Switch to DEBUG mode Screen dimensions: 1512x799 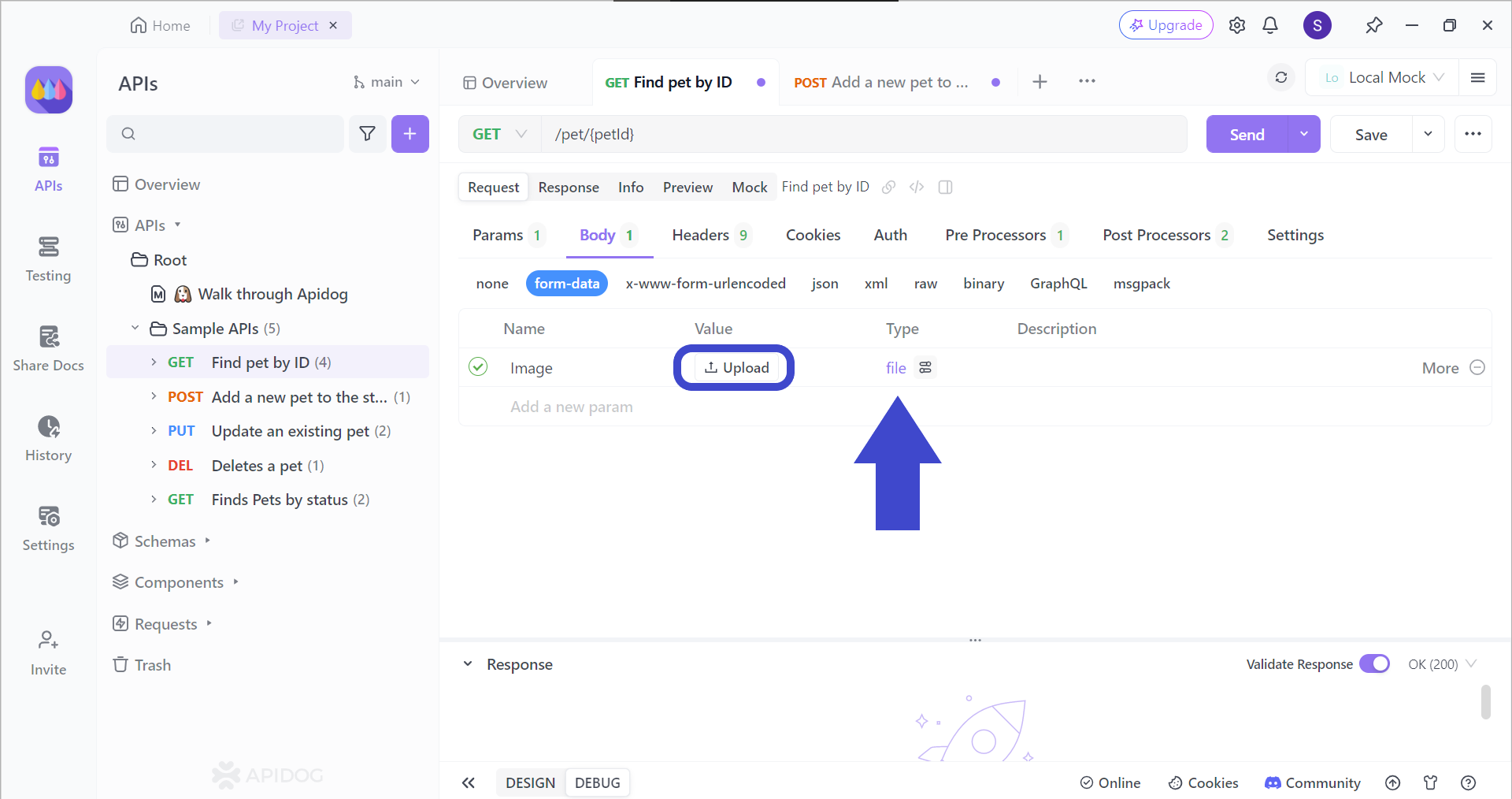[597, 782]
